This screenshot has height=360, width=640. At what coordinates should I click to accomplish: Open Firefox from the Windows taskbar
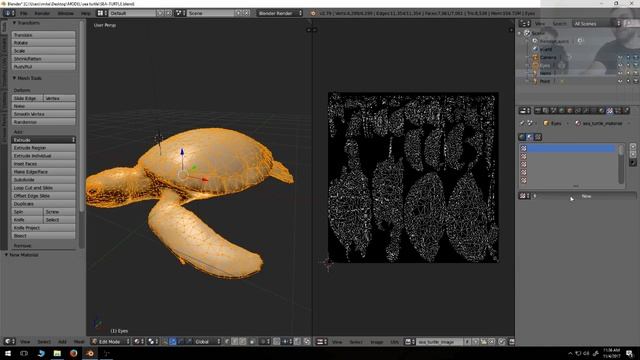(73, 353)
